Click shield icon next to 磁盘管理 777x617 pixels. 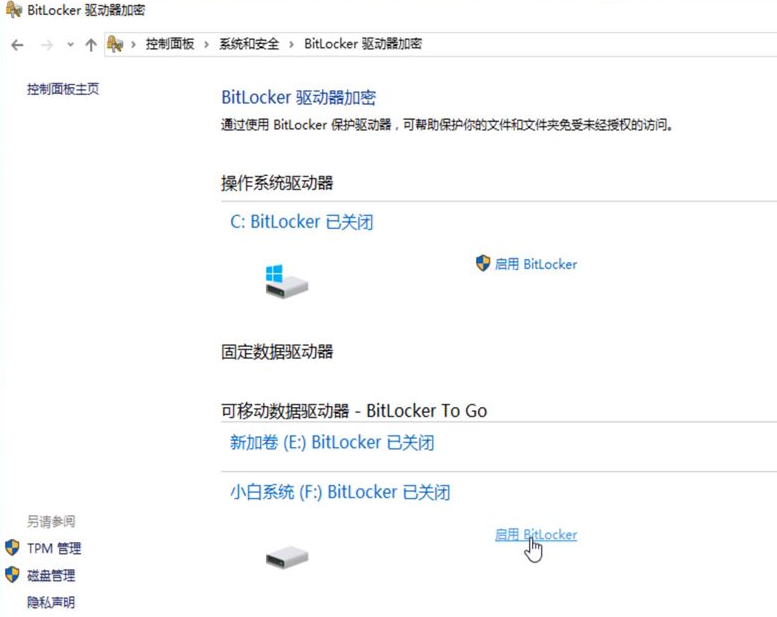pos(12,575)
